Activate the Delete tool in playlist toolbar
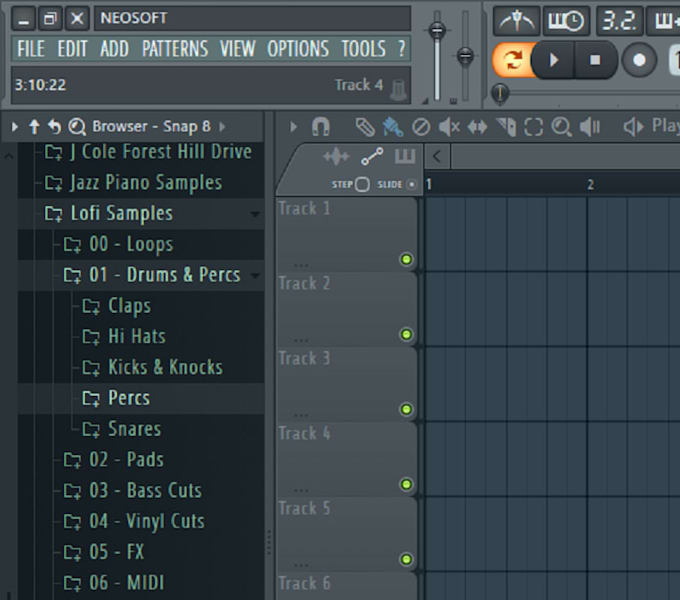The width and height of the screenshot is (680, 600). click(421, 127)
